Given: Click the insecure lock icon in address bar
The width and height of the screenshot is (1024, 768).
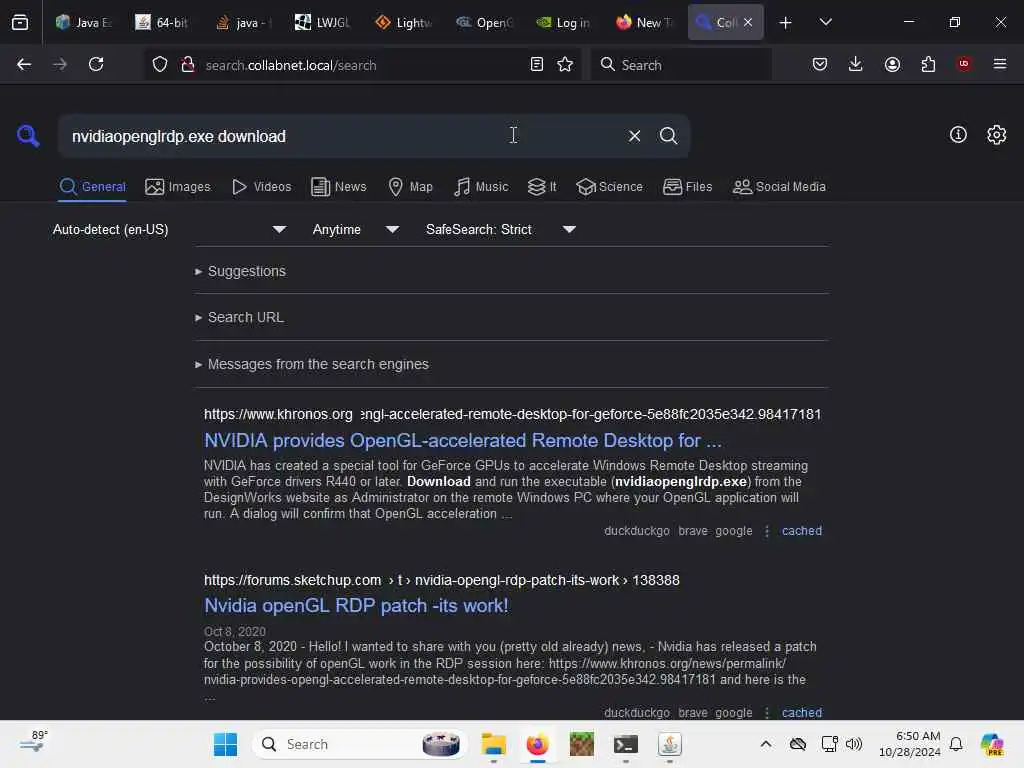Looking at the screenshot, I should tap(188, 65).
